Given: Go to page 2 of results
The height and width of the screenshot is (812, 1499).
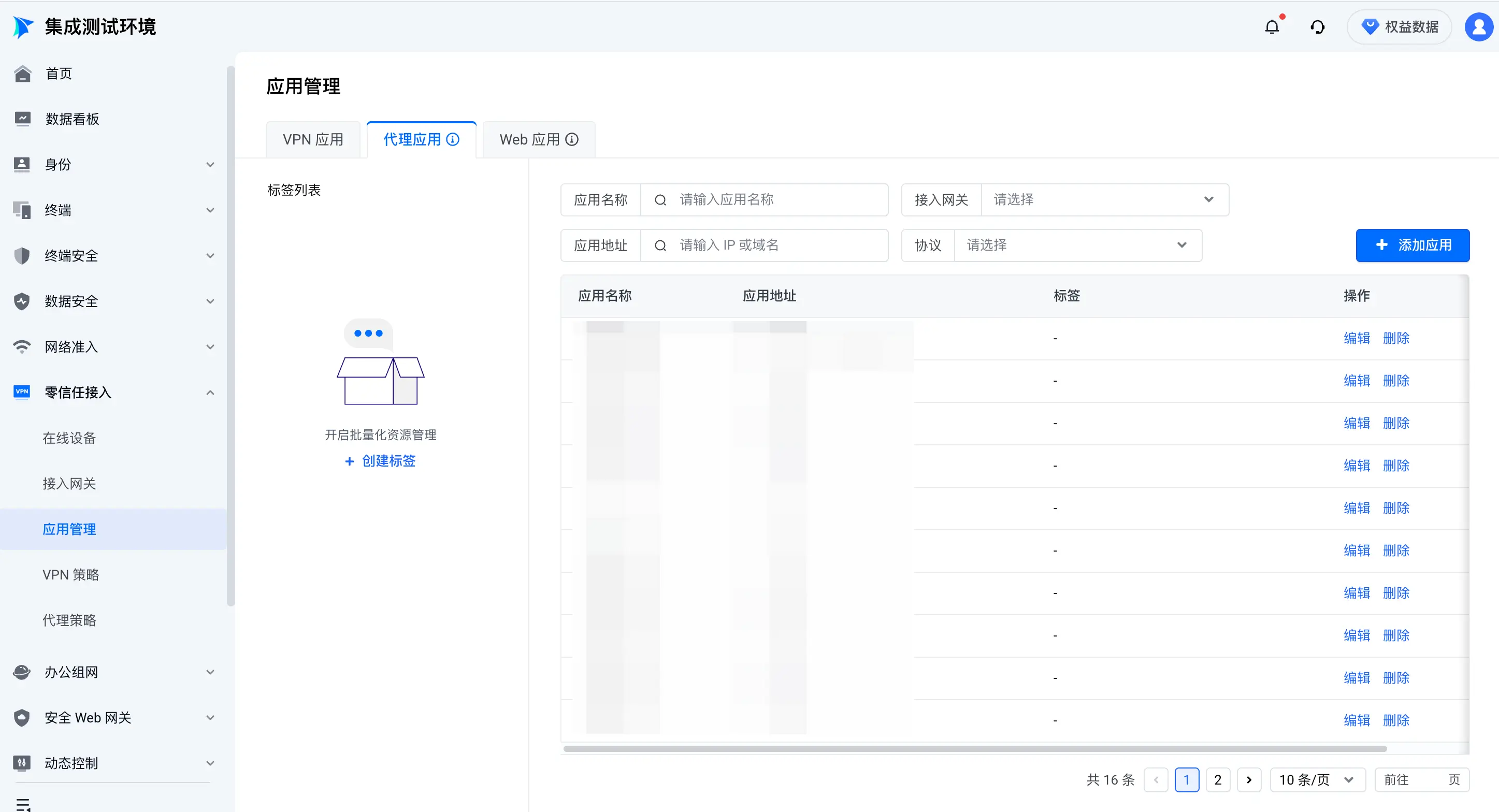Looking at the screenshot, I should [1217, 779].
